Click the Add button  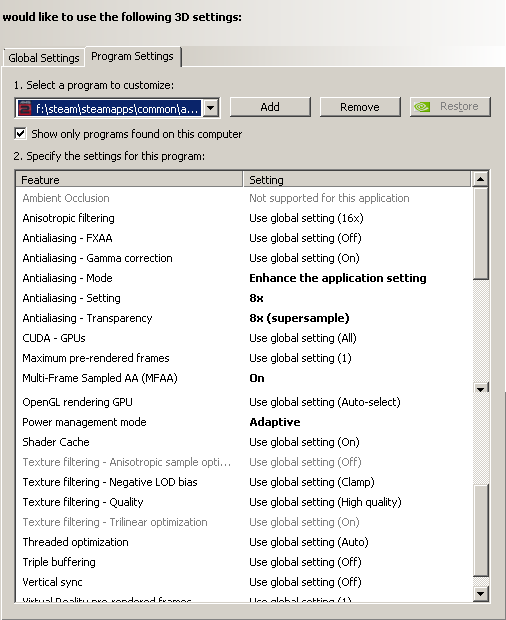270,107
